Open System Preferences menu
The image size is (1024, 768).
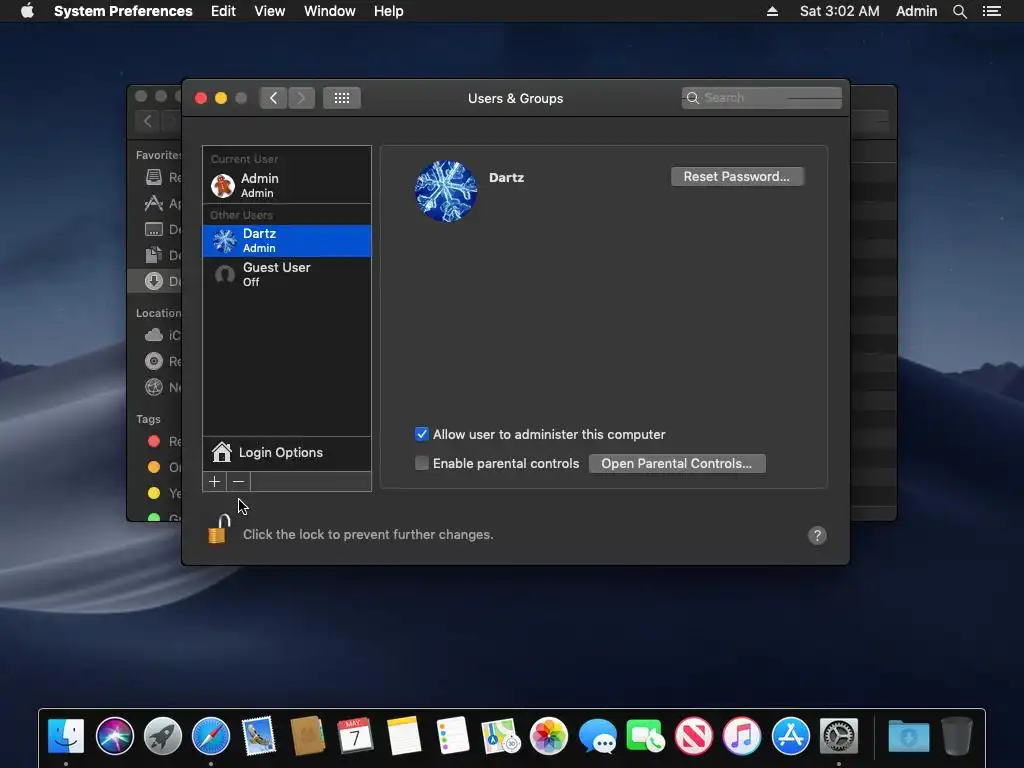[x=123, y=11]
